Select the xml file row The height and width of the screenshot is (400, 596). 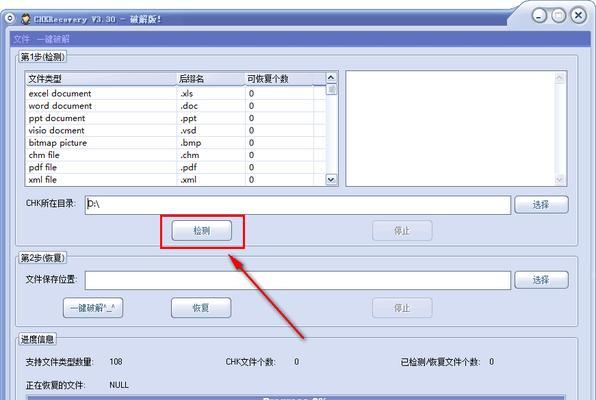tap(176, 179)
